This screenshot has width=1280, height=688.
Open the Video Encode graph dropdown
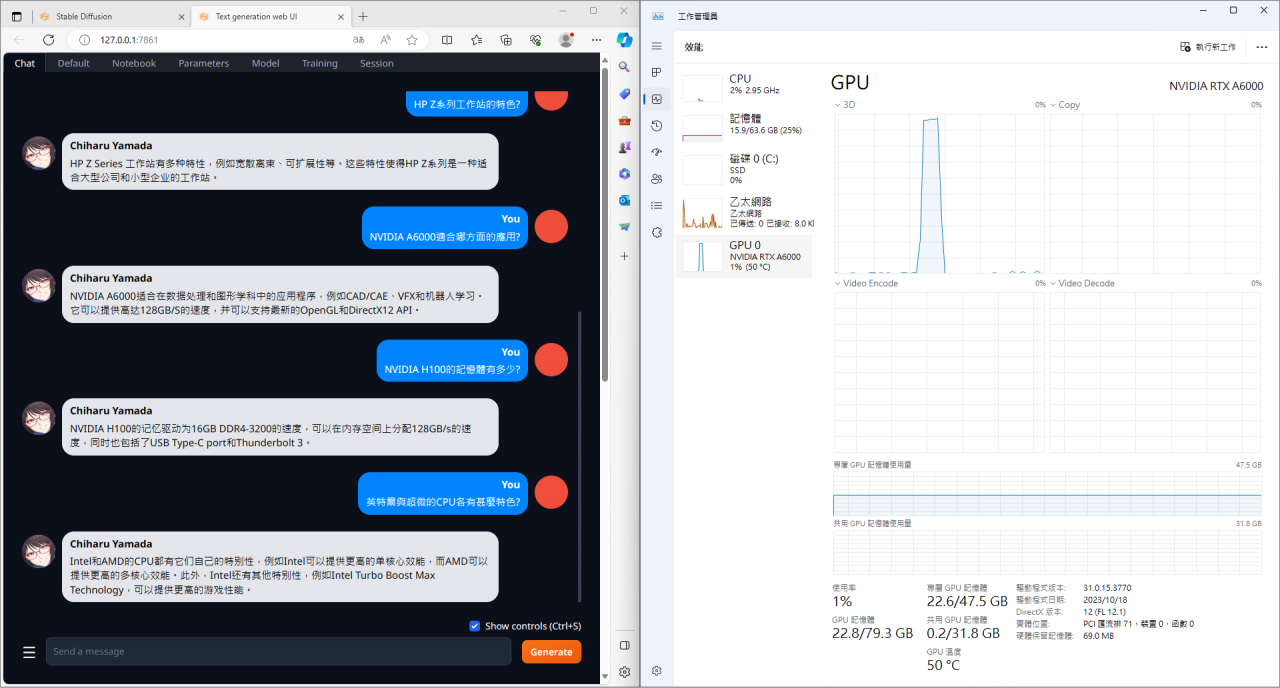click(x=838, y=283)
